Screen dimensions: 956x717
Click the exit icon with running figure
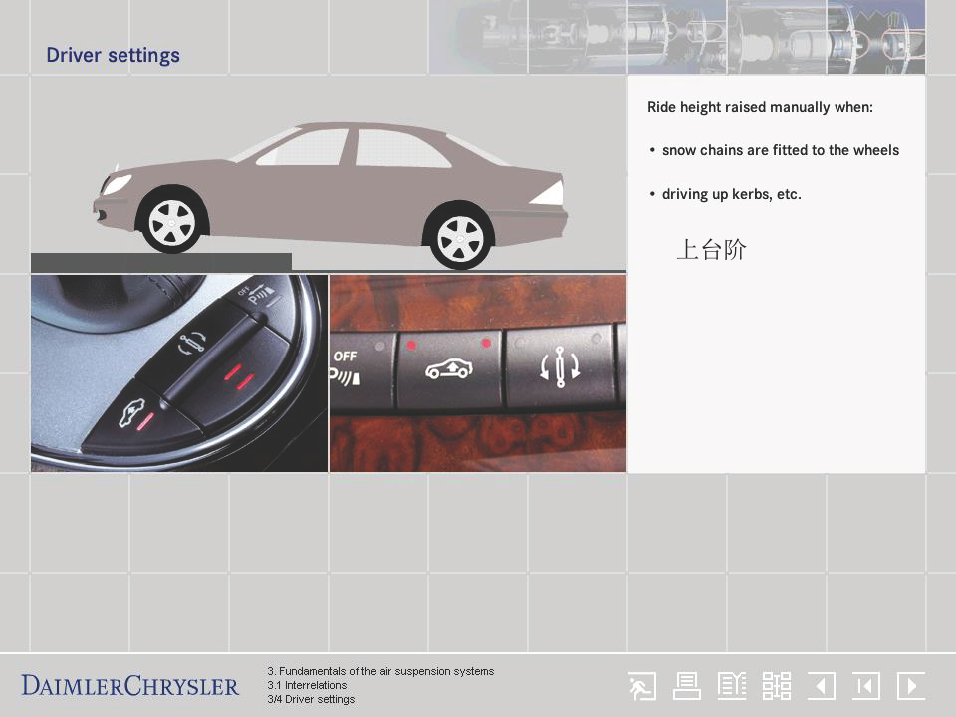tap(642, 687)
